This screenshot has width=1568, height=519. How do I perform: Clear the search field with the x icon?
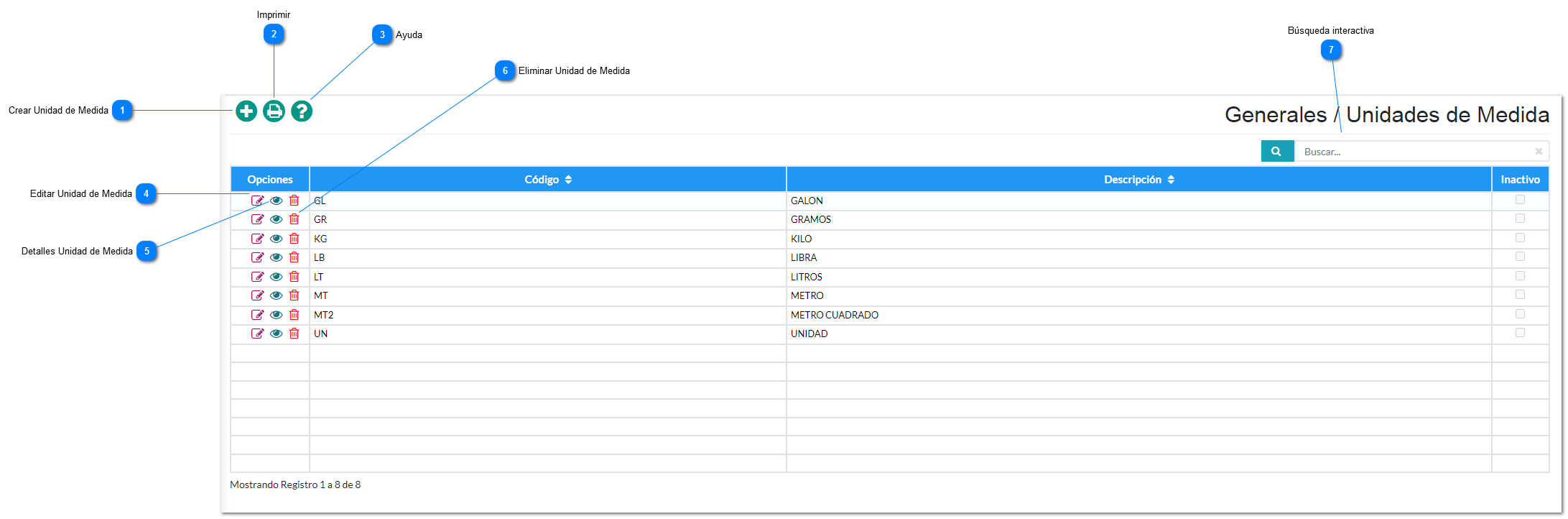[1539, 152]
